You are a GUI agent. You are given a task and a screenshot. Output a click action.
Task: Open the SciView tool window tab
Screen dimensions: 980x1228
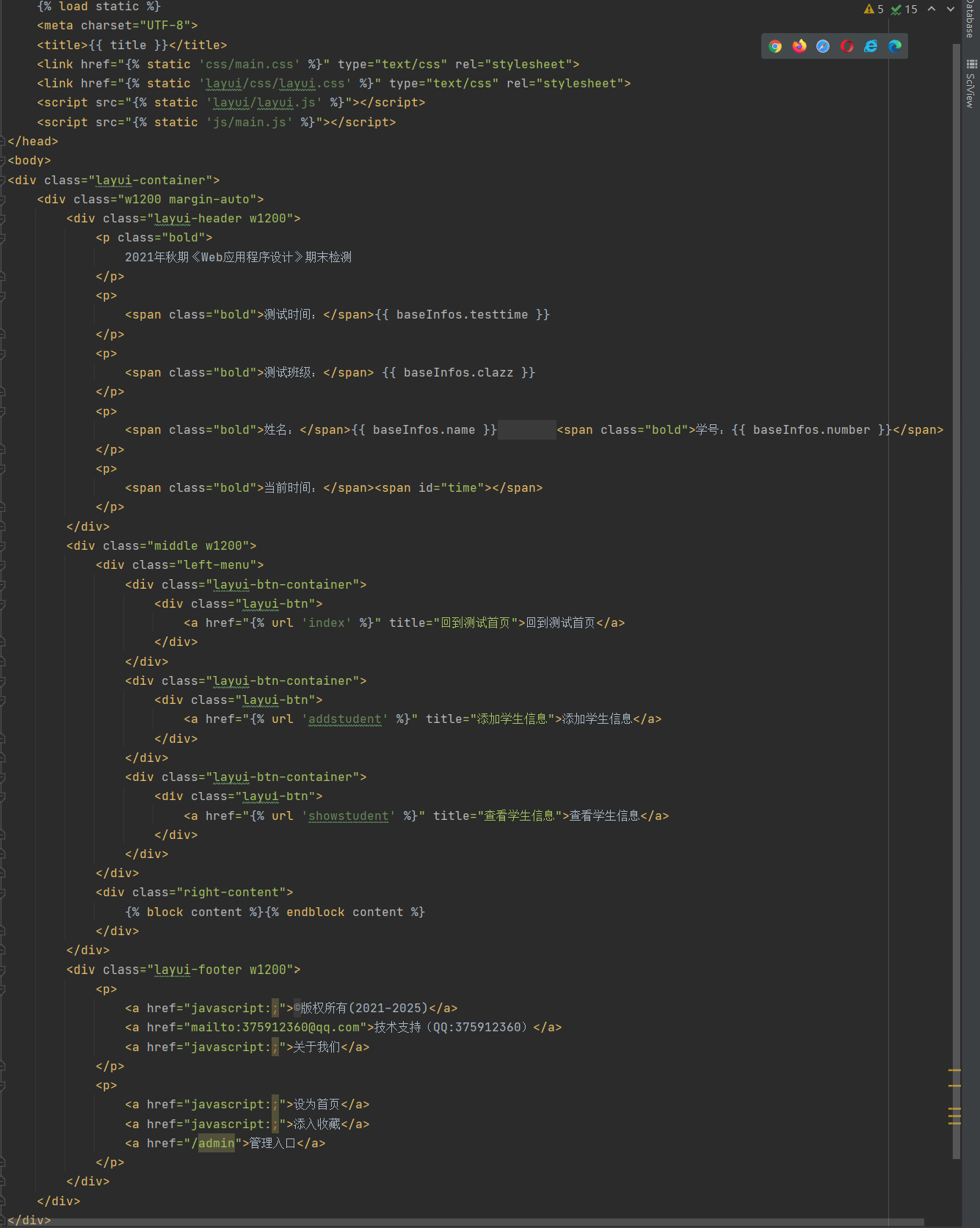point(970,91)
